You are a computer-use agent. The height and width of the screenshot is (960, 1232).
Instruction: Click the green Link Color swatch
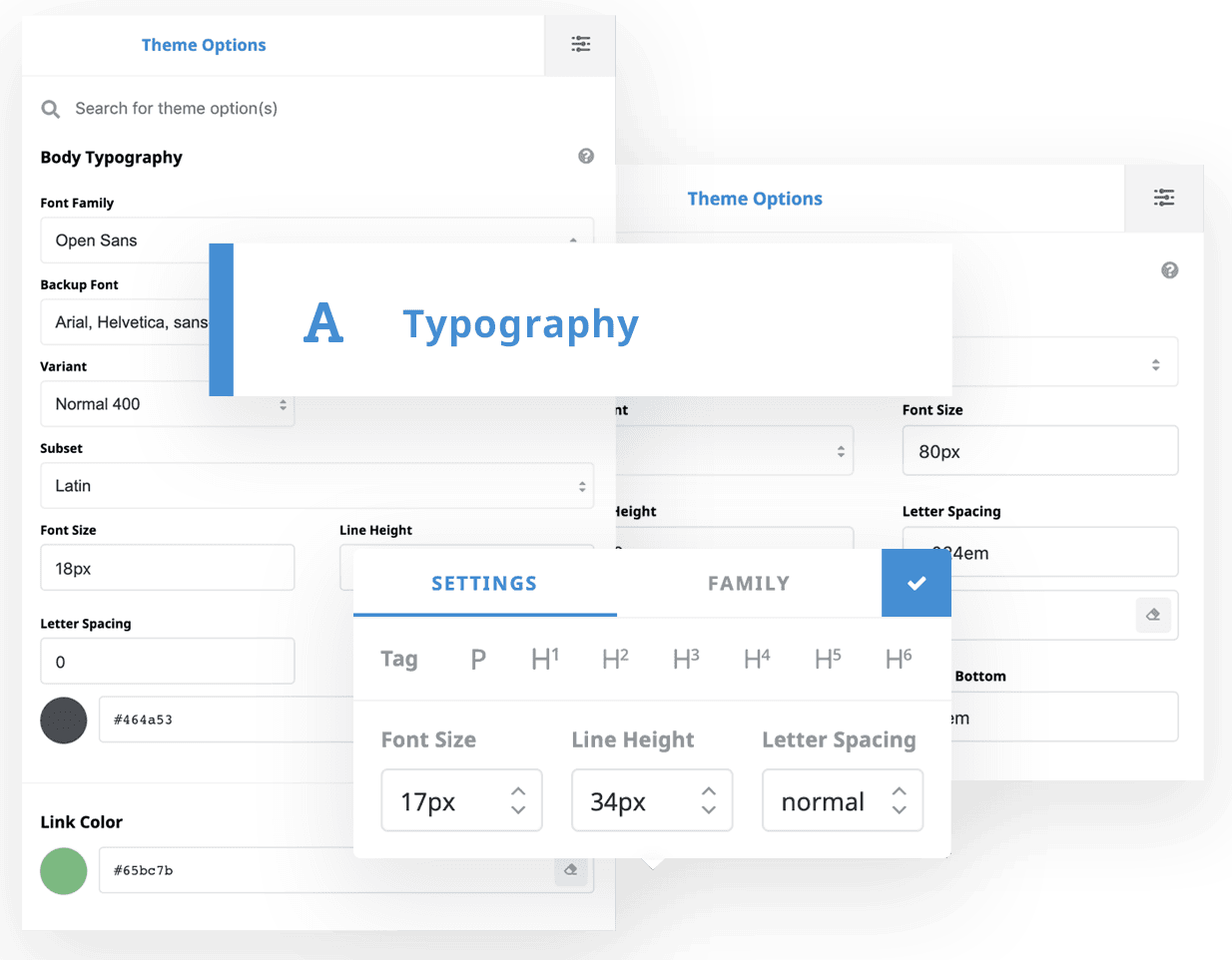tap(64, 871)
